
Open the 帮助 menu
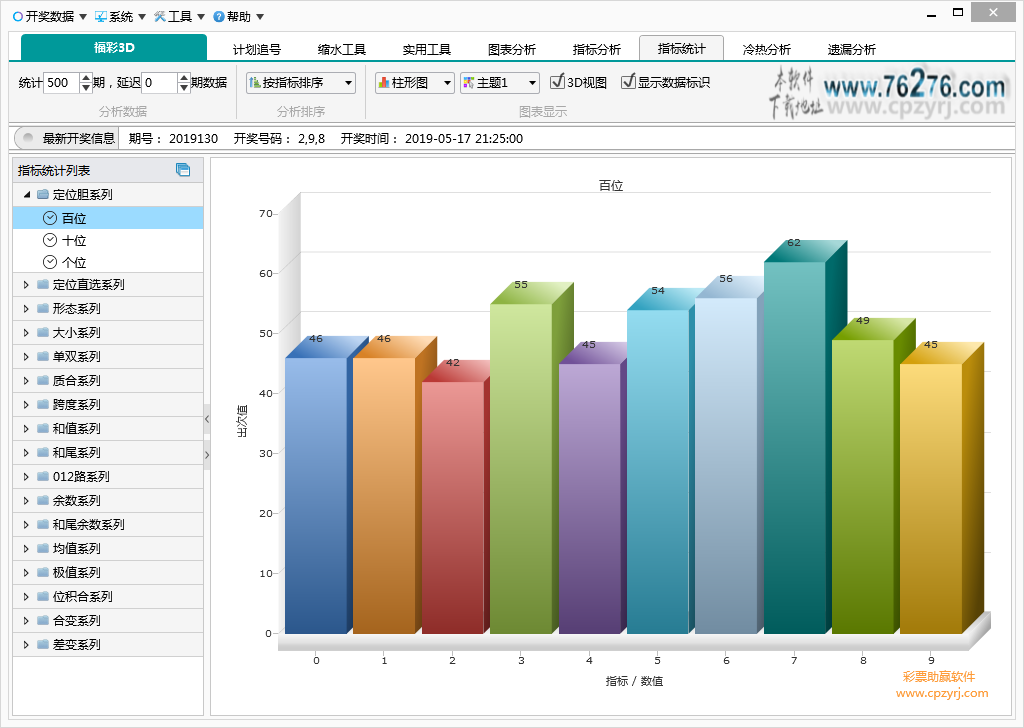238,16
